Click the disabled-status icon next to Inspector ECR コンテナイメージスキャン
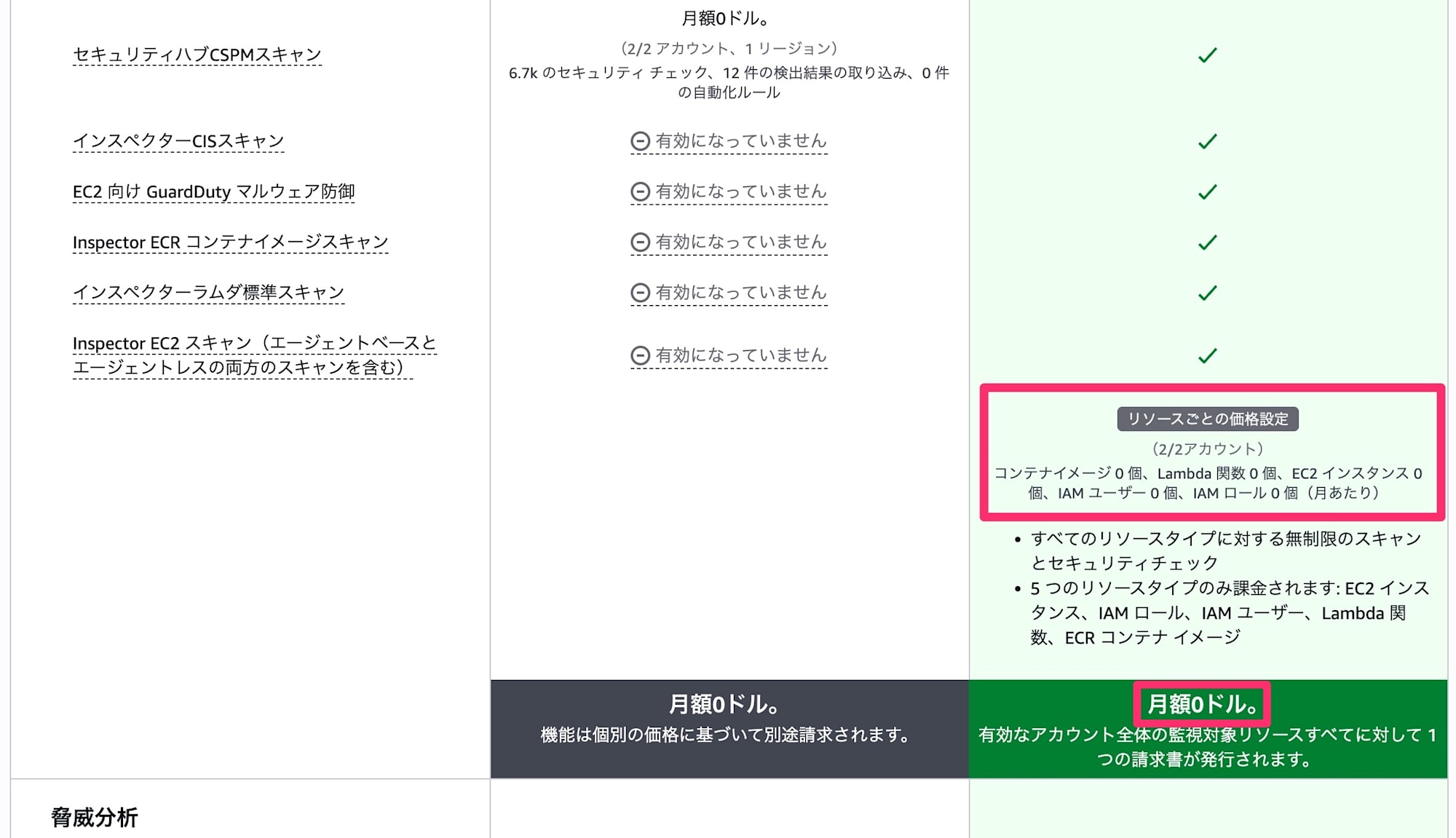The height and width of the screenshot is (838, 1456). [640, 242]
